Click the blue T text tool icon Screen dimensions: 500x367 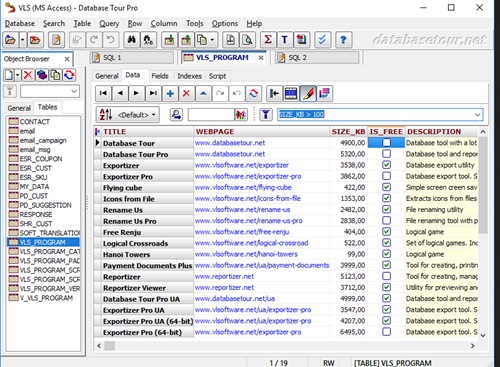[x=284, y=40]
